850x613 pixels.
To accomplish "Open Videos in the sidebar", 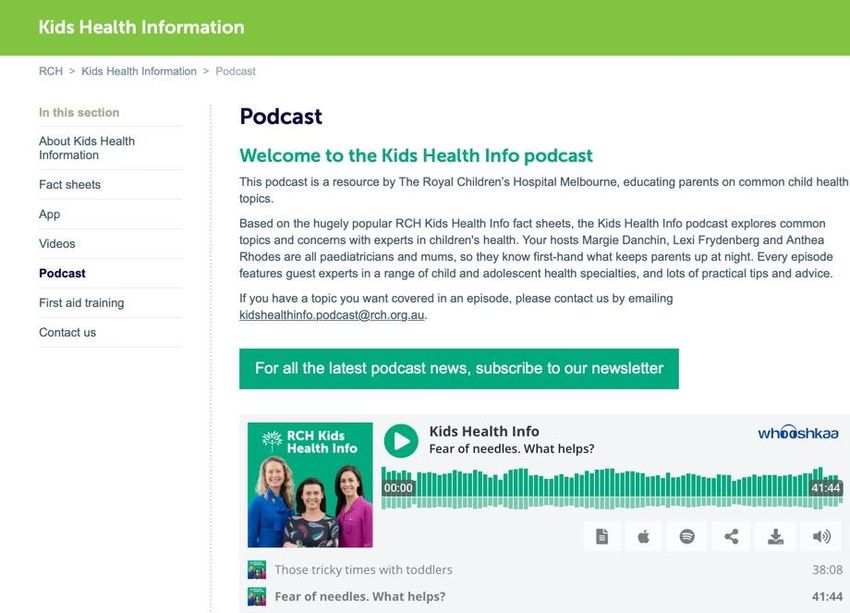I will click(x=57, y=244).
